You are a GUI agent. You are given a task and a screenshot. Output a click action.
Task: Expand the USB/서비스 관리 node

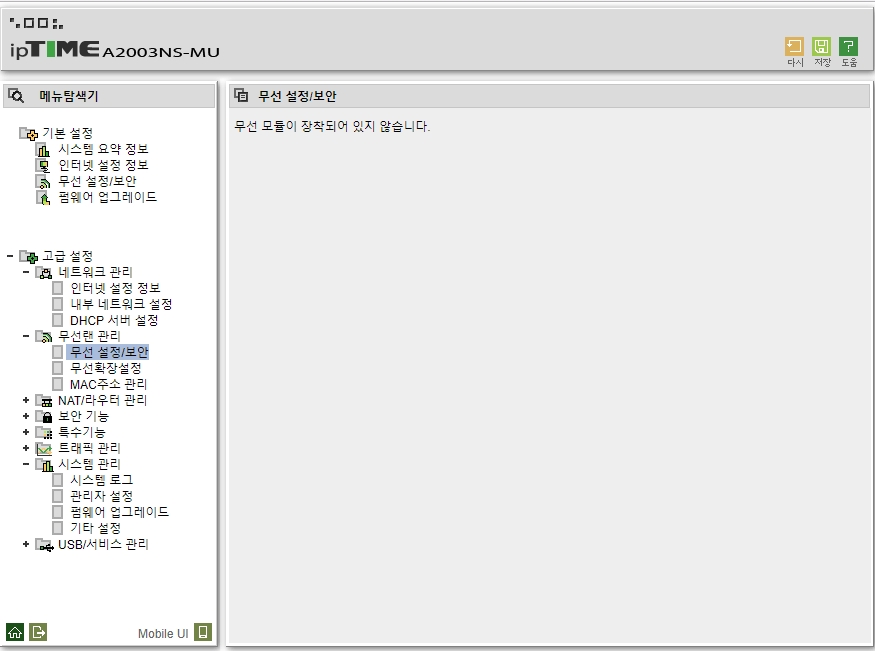pos(26,544)
